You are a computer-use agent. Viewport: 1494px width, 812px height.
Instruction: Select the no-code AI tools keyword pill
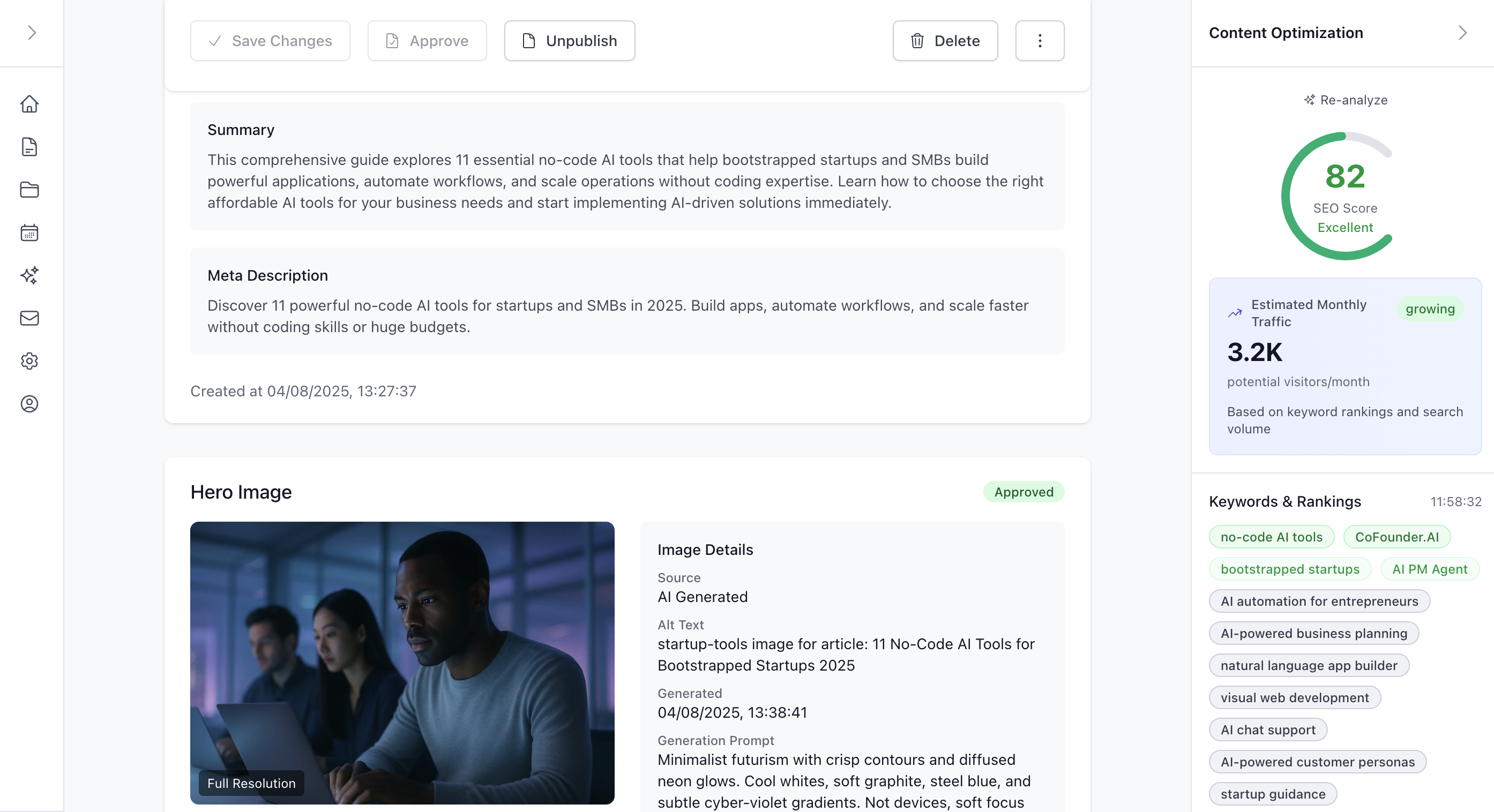tap(1271, 537)
